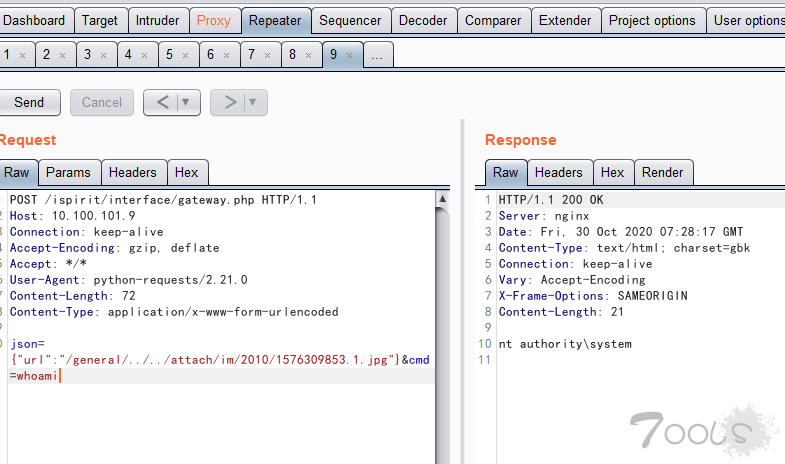Click the Server: nginx response header

[544, 216]
